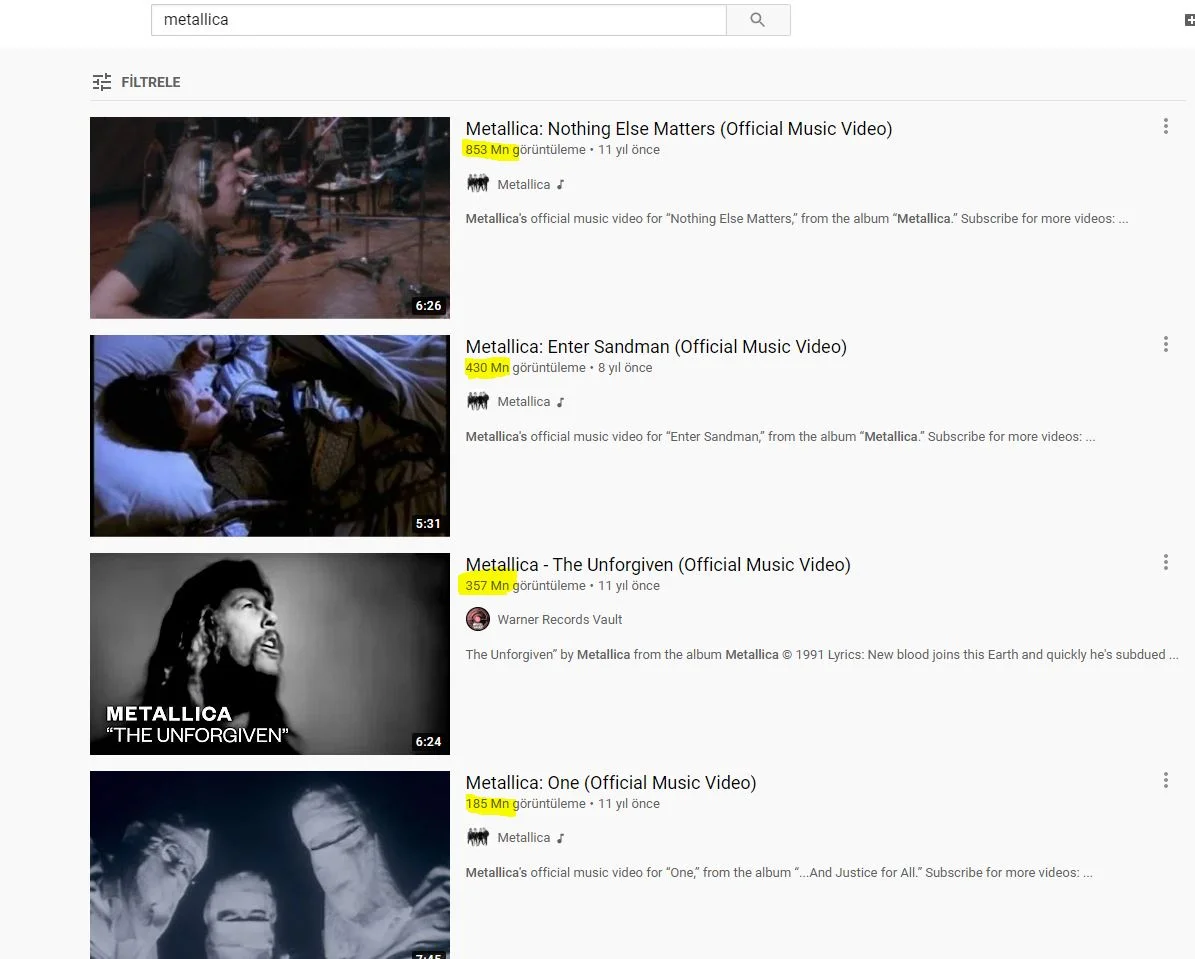Open the FİLTRELE filter options
This screenshot has height=959, width=1195.
pos(136,82)
